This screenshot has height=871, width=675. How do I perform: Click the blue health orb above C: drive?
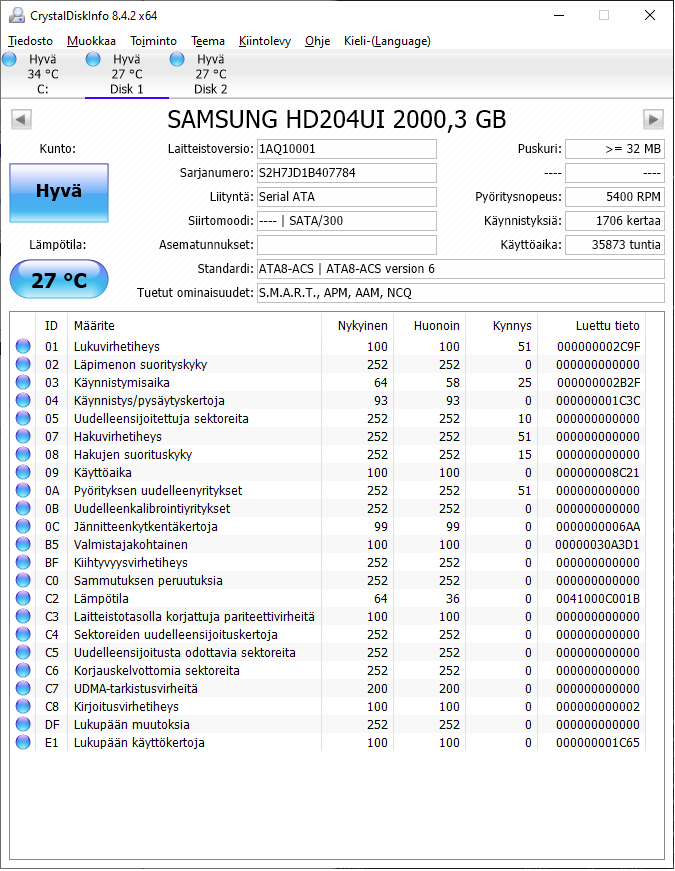point(9,59)
